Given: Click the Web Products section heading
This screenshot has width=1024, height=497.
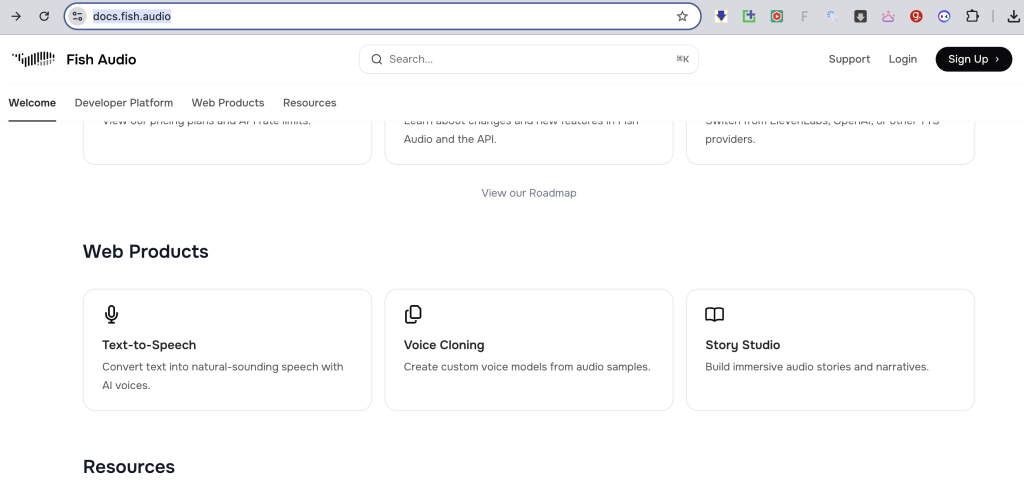Looking at the screenshot, I should [146, 251].
